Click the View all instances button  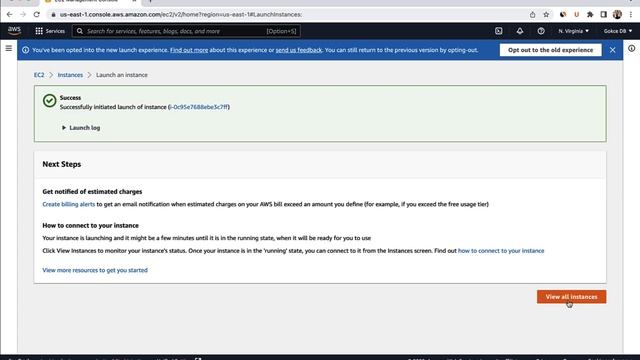click(571, 297)
